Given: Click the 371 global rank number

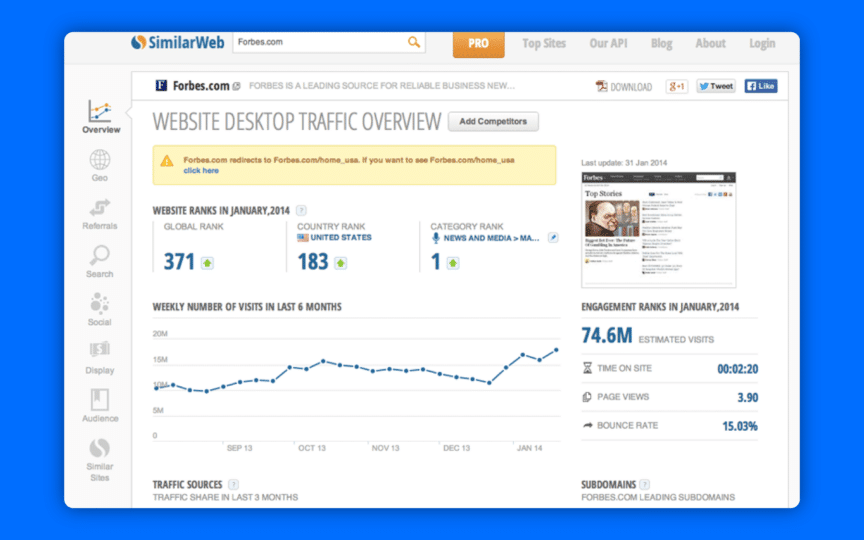Looking at the screenshot, I should coord(179,262).
